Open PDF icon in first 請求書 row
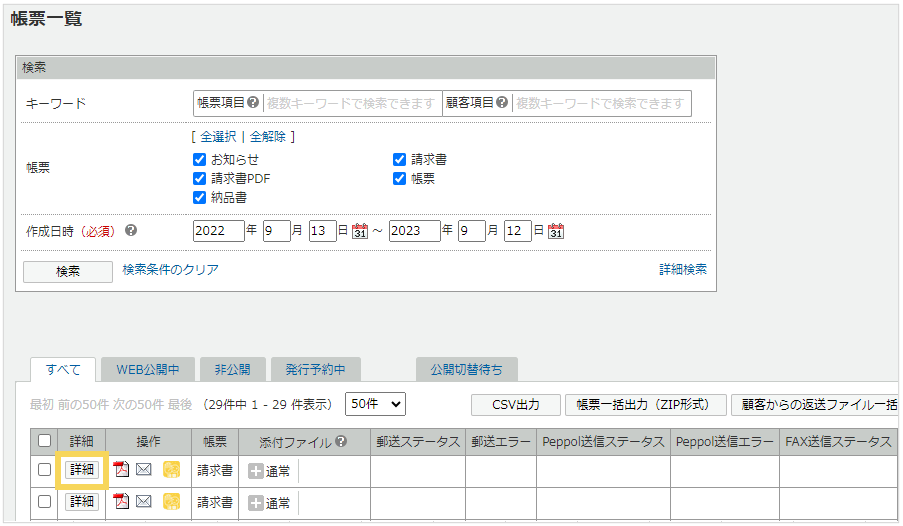This screenshot has width=903, height=526. [x=121, y=470]
